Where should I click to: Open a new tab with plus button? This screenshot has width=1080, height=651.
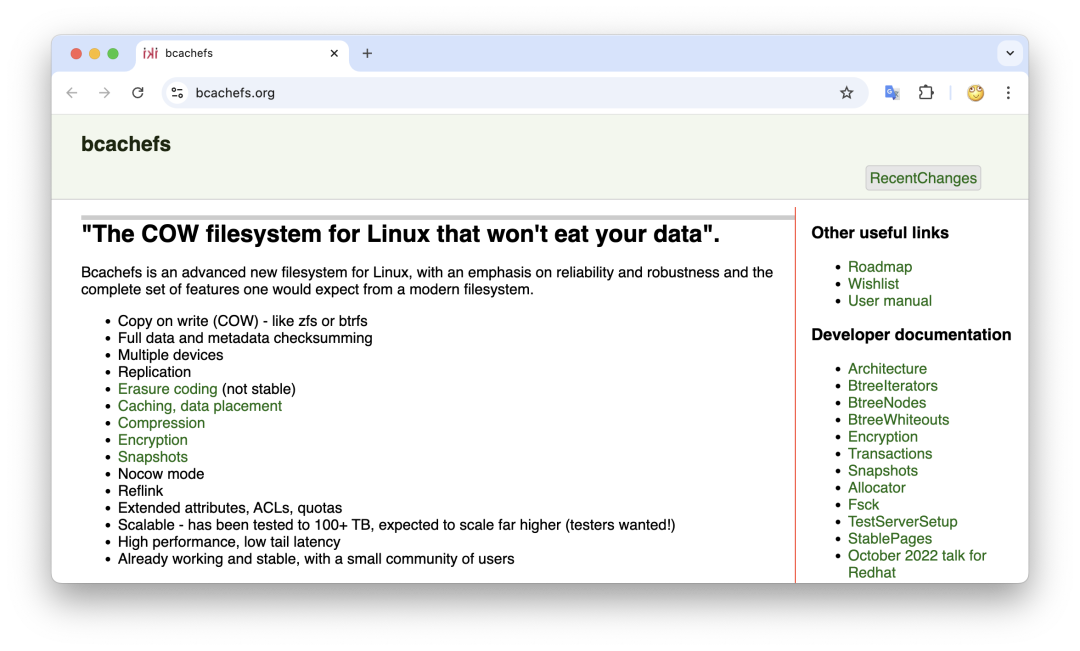click(367, 54)
